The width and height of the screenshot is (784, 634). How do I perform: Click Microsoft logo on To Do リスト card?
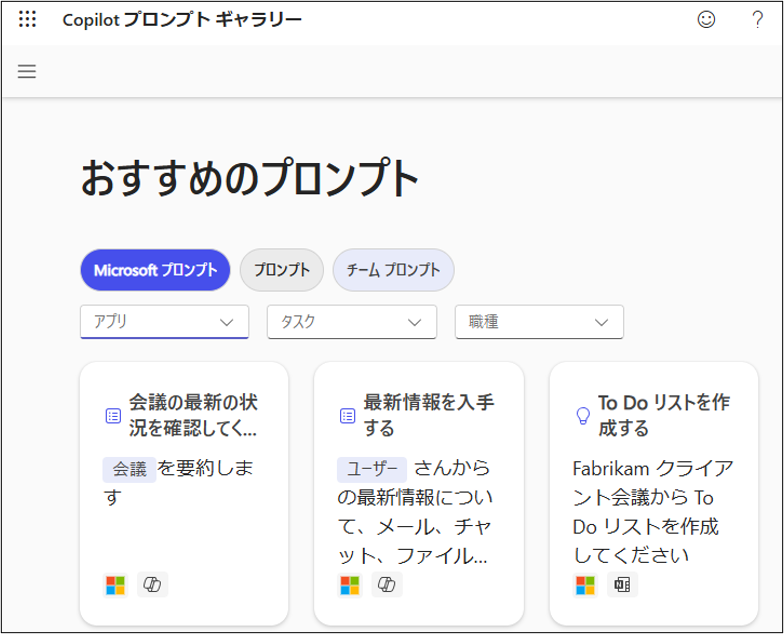(x=585, y=585)
